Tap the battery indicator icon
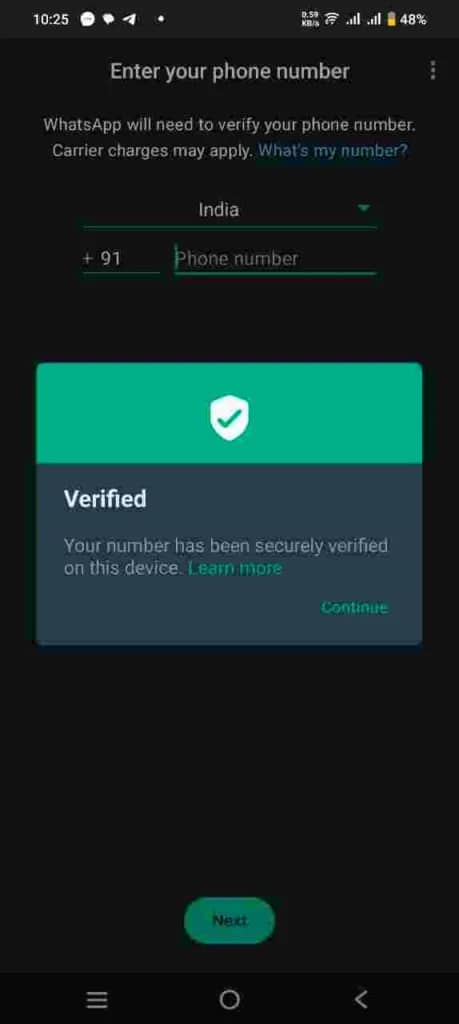Viewport: 459px width, 1024px height. click(x=392, y=19)
